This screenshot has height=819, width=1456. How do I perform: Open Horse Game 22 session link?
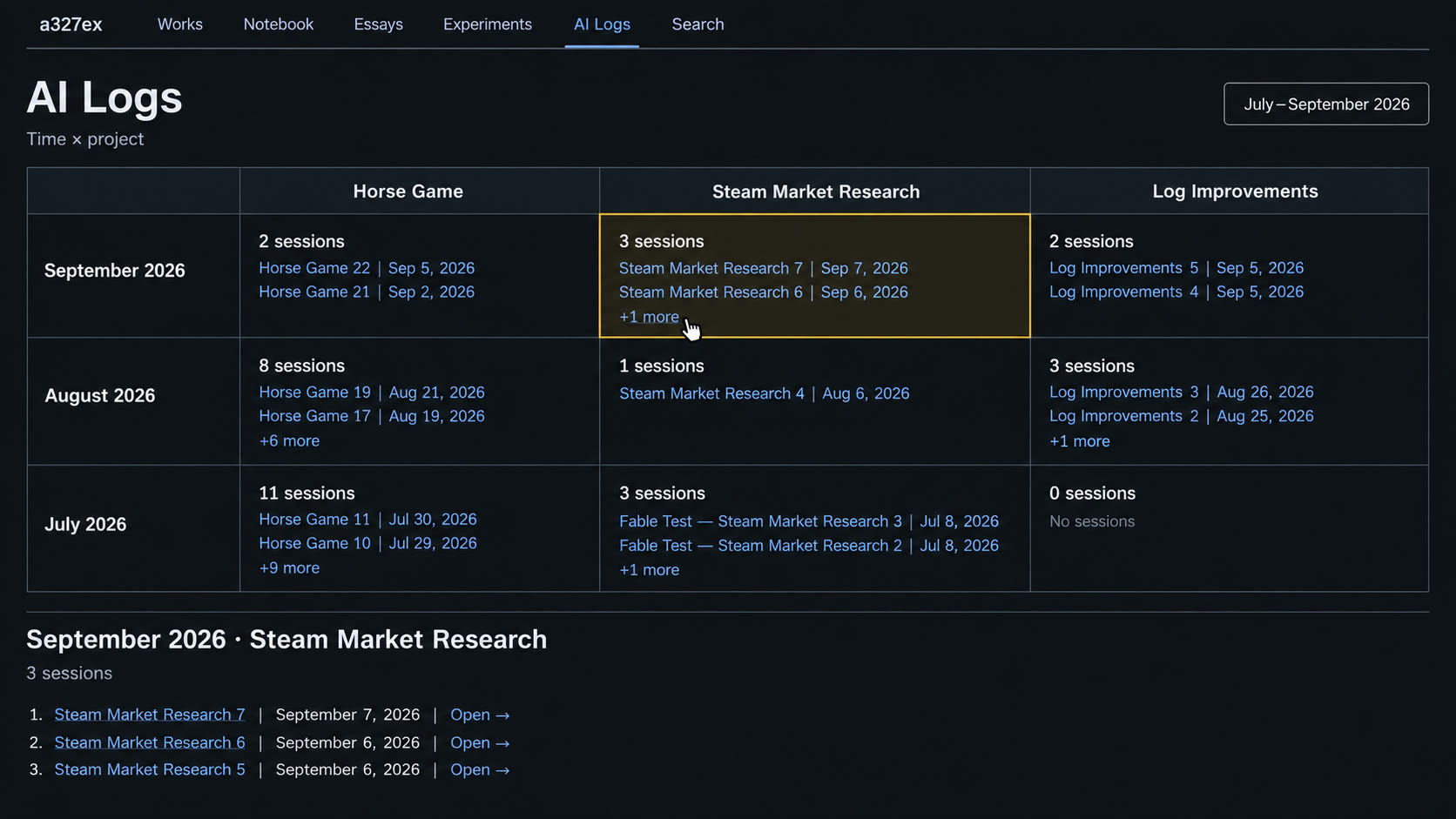coord(367,268)
